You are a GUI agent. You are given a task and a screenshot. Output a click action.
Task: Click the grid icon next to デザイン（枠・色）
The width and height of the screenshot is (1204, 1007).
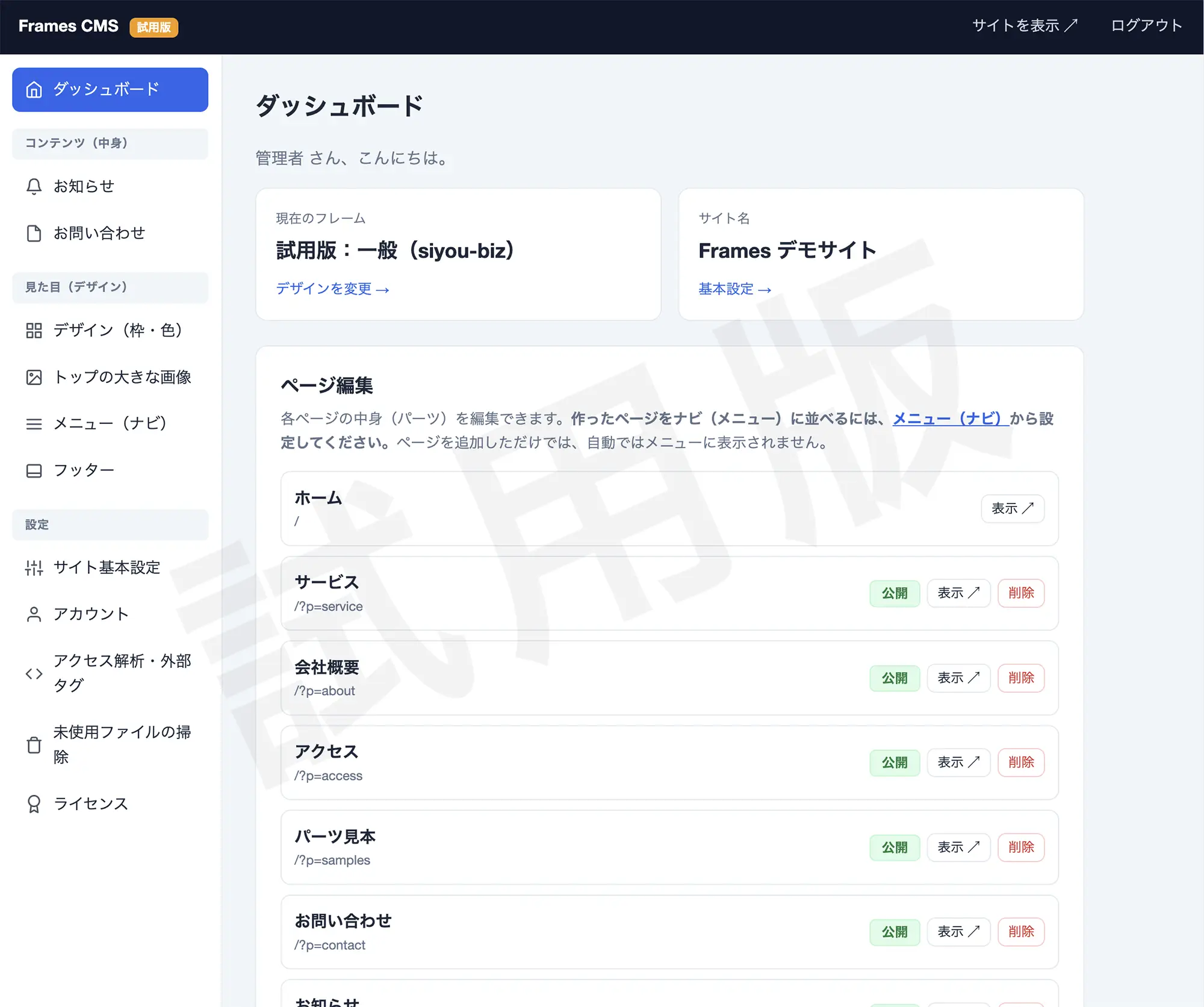[x=34, y=331]
